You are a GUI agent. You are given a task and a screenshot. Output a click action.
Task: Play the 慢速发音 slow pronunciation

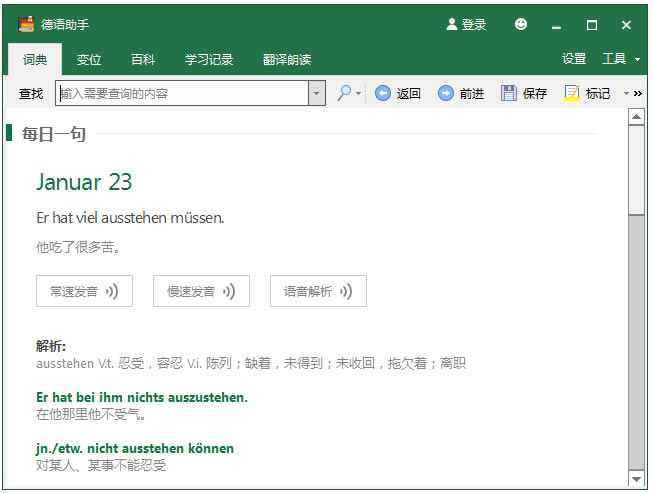pos(201,291)
